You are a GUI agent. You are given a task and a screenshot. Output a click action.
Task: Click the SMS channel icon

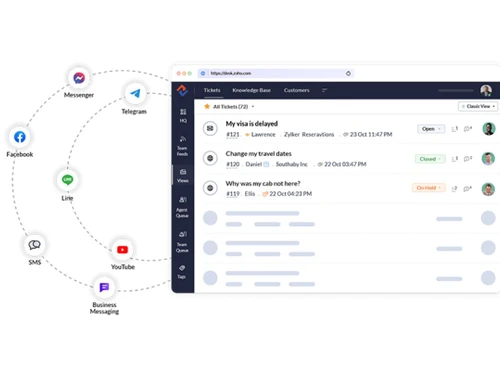[34, 245]
